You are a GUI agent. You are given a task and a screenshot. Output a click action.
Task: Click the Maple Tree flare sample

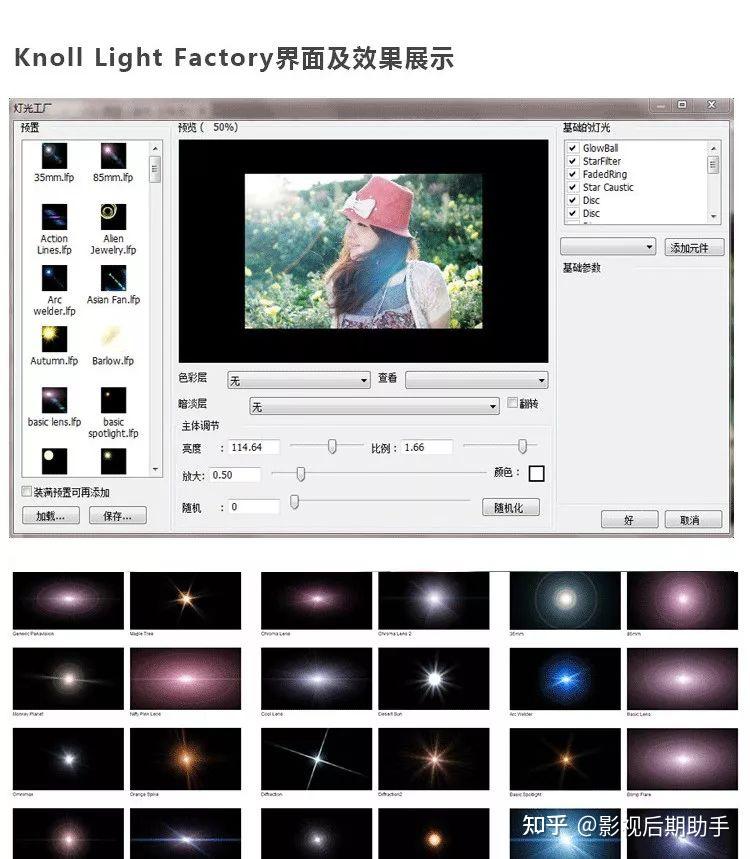pos(185,600)
